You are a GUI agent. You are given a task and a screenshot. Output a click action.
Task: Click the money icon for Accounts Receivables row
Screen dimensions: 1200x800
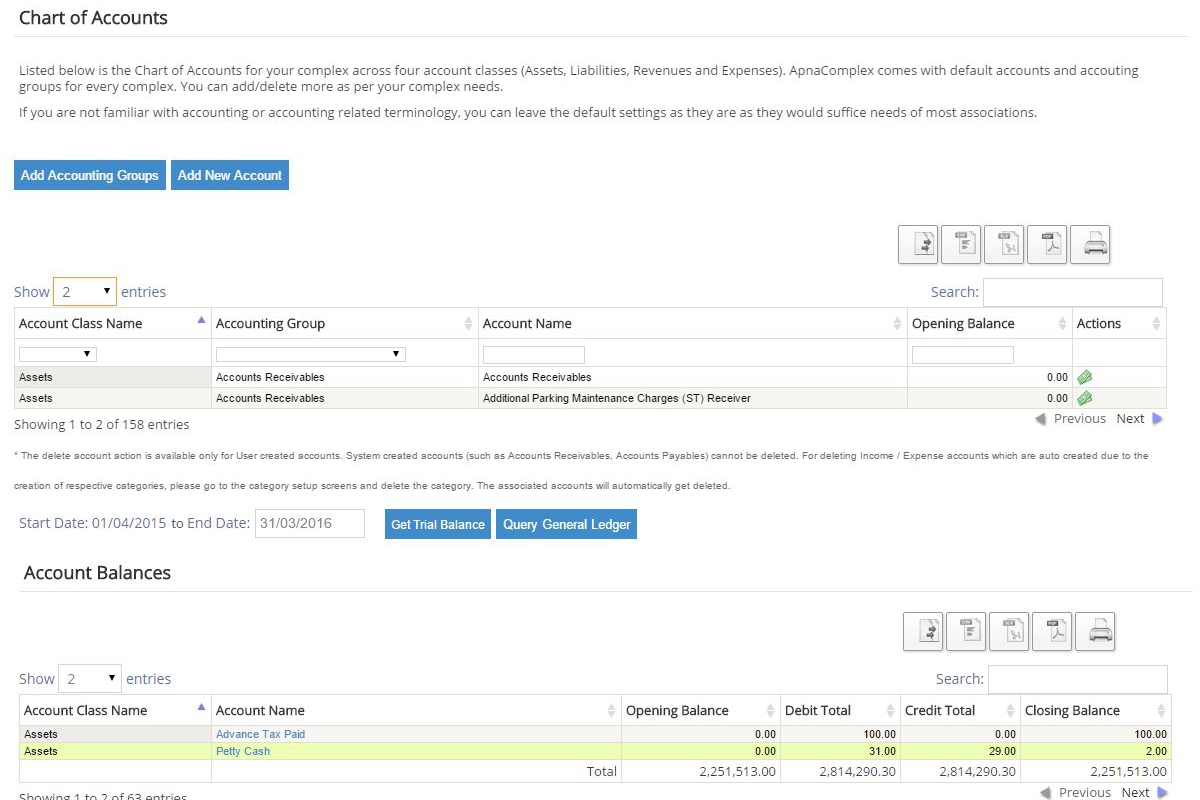(1084, 377)
